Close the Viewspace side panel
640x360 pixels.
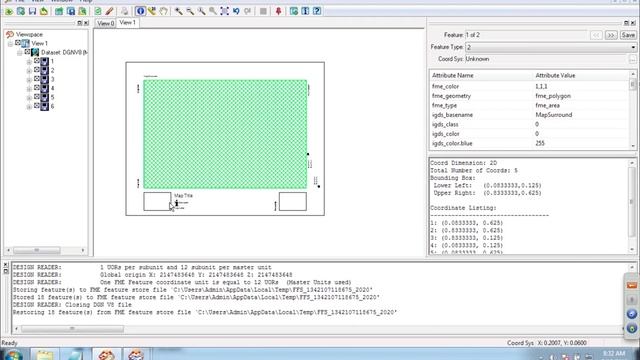click(86, 23)
